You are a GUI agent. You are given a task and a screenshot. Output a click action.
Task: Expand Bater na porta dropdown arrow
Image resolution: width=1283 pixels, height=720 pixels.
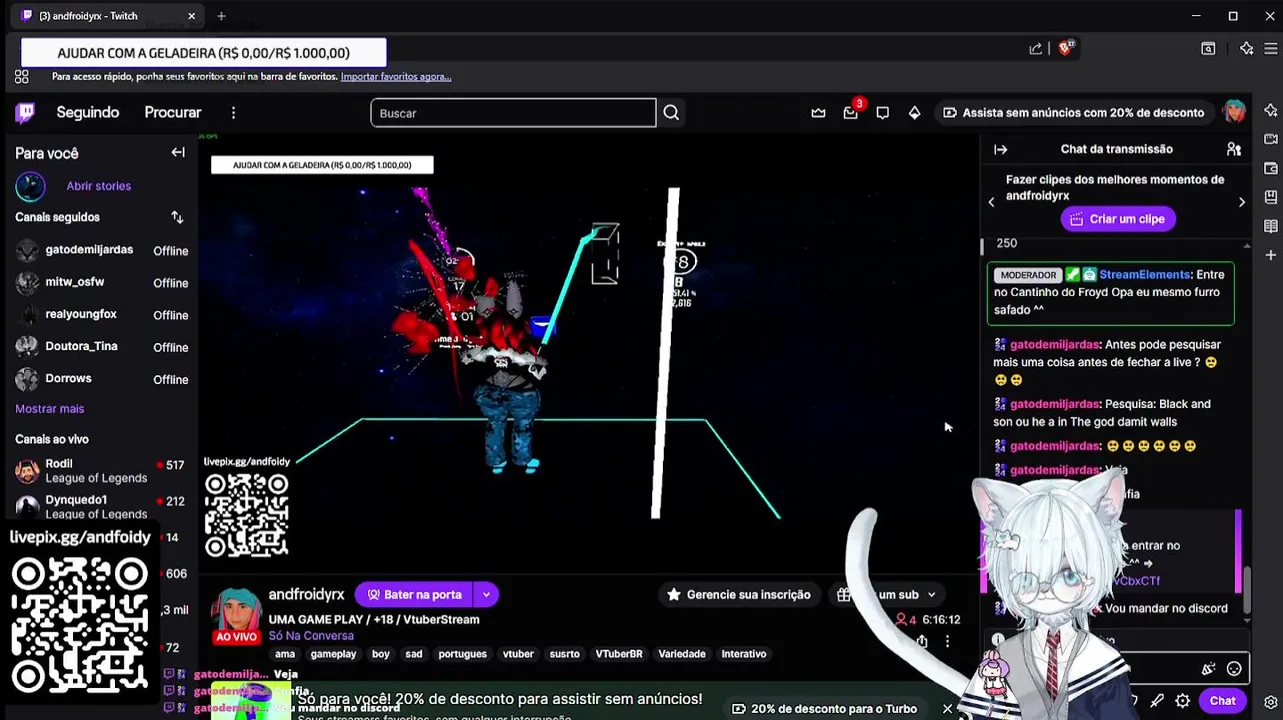click(x=486, y=595)
